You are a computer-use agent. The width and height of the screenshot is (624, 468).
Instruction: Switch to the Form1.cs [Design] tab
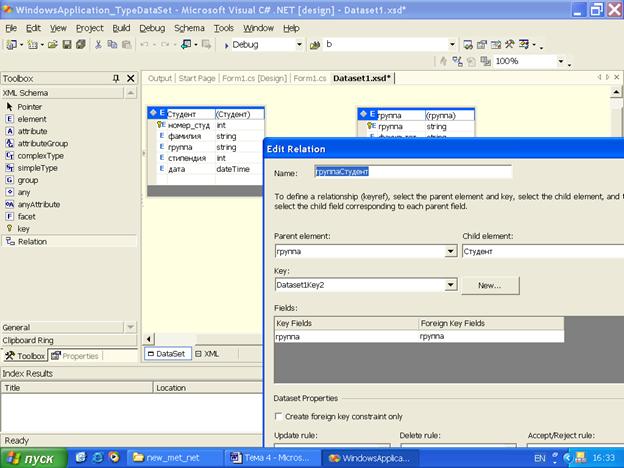click(x=254, y=78)
